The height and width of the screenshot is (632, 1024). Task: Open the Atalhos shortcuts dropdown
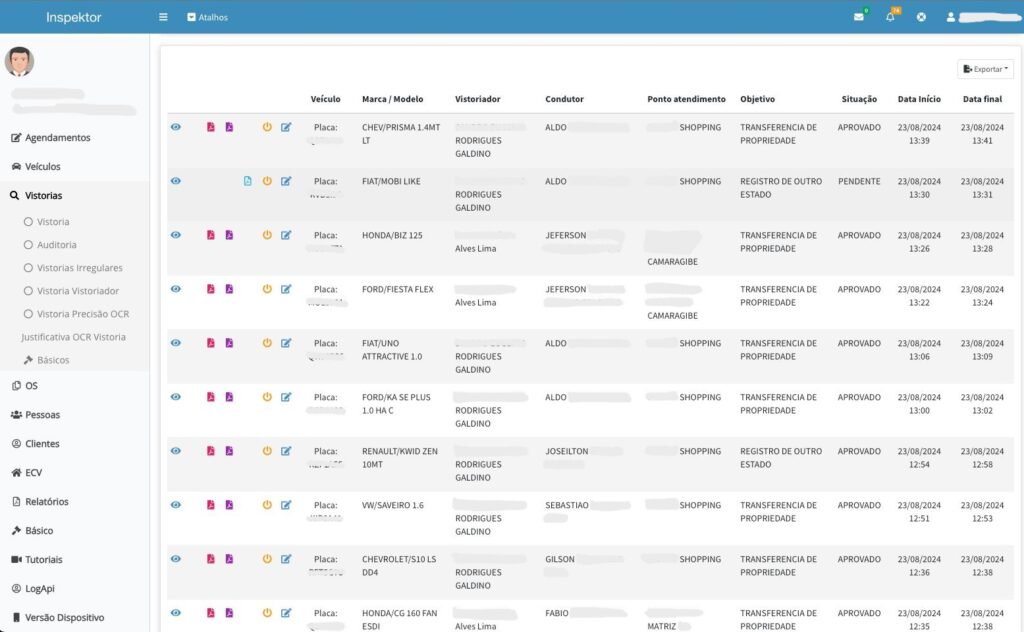[207, 17]
